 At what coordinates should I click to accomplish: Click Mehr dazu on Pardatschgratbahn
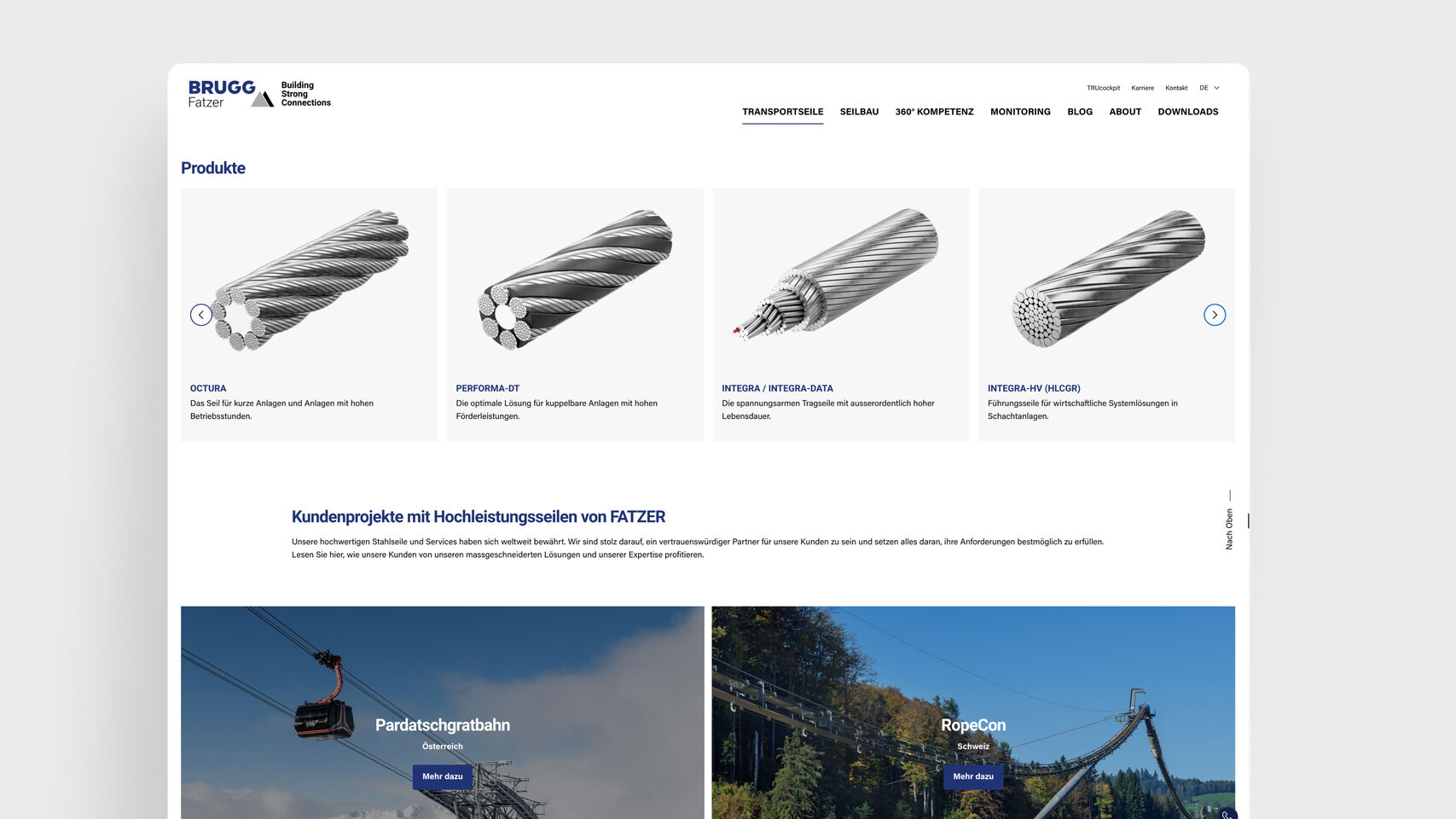click(443, 776)
